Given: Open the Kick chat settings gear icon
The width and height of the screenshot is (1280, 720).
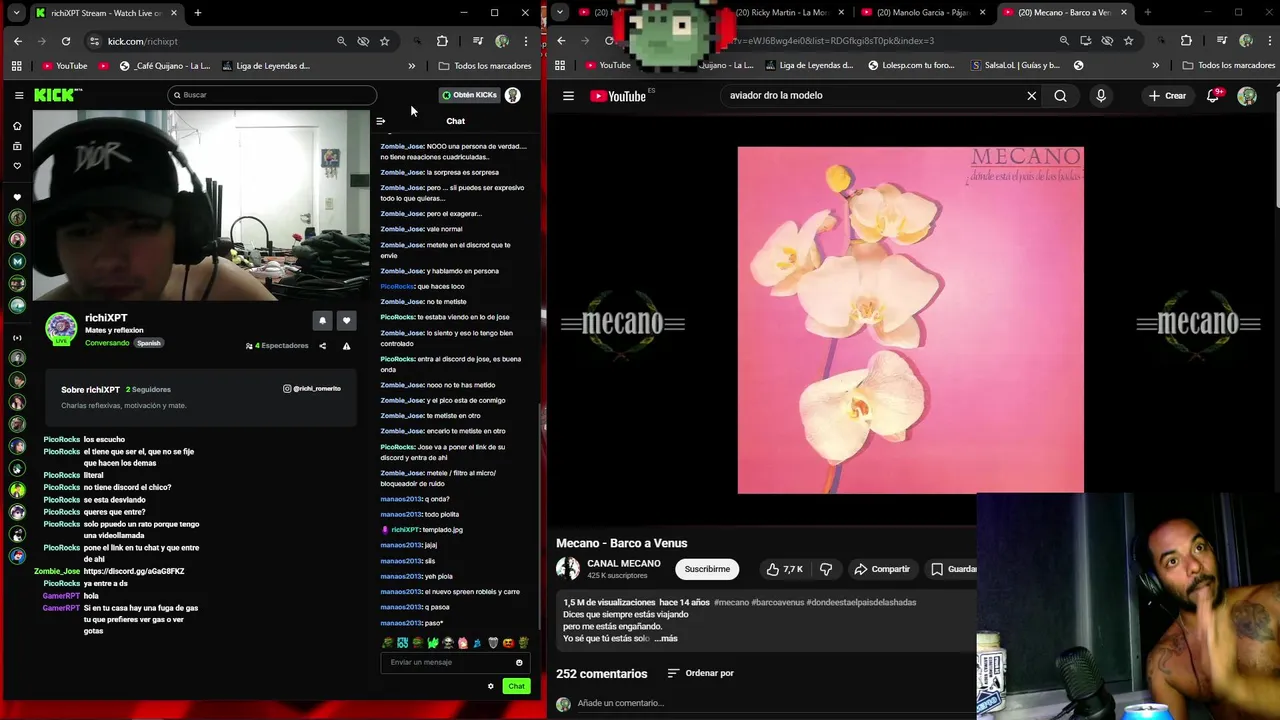Looking at the screenshot, I should click(x=490, y=686).
